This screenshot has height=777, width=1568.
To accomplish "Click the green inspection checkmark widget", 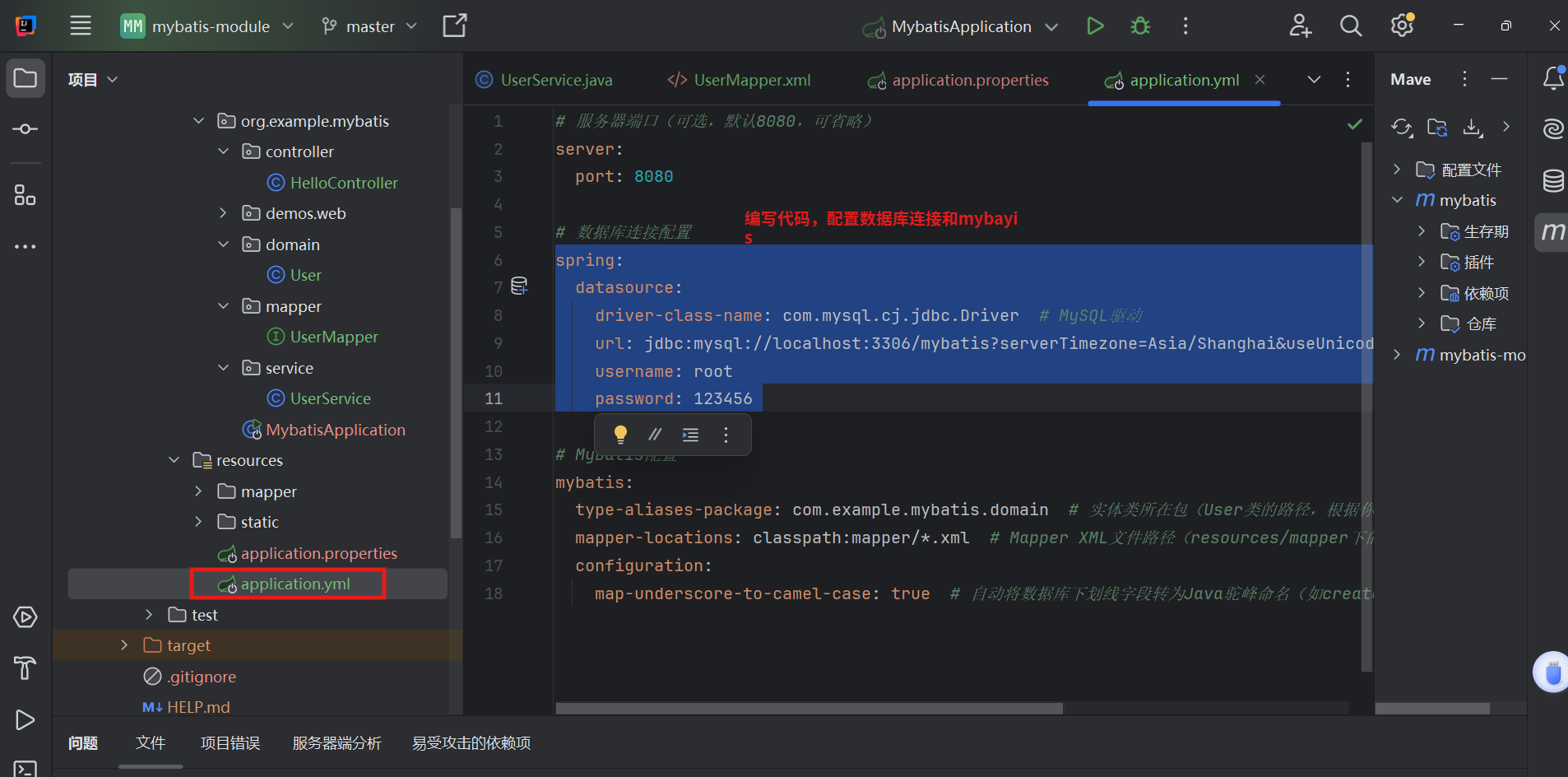I will [x=1355, y=124].
